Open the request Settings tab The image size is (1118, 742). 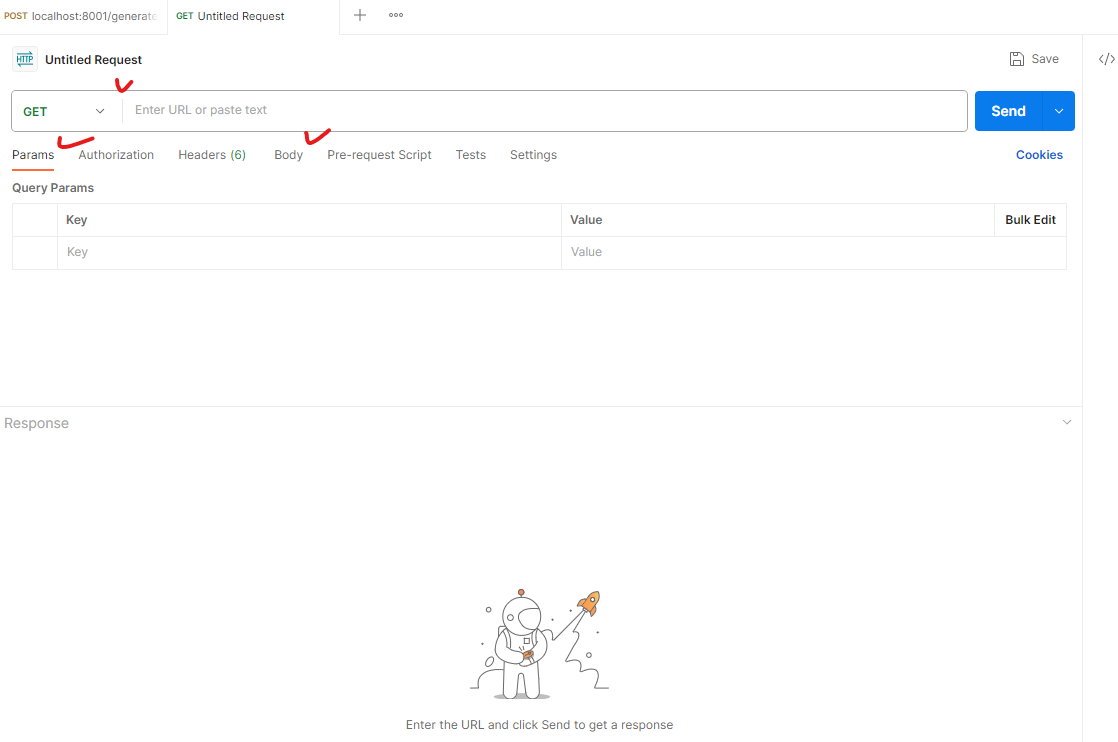click(533, 155)
